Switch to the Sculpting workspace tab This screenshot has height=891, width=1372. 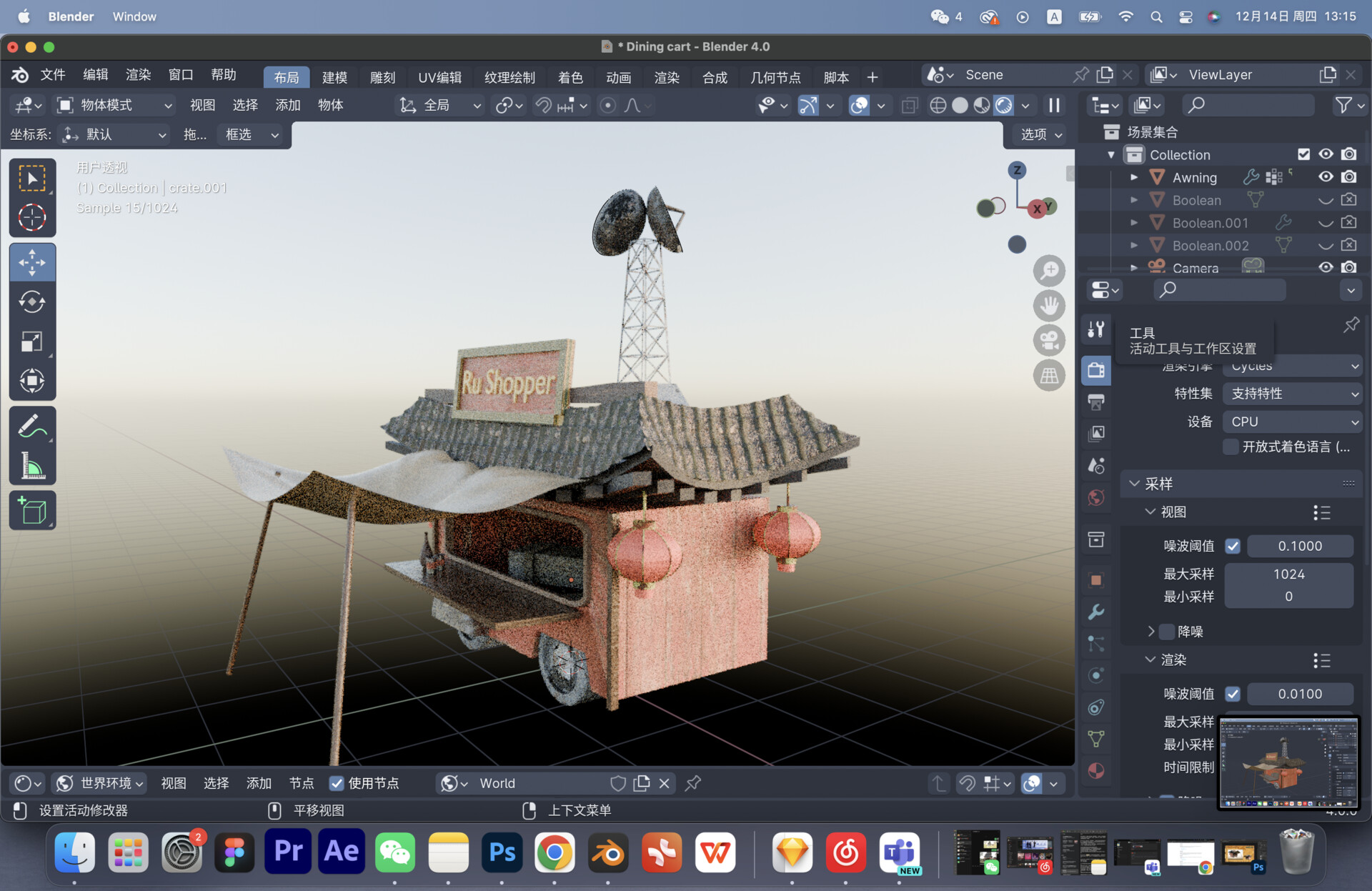click(382, 77)
